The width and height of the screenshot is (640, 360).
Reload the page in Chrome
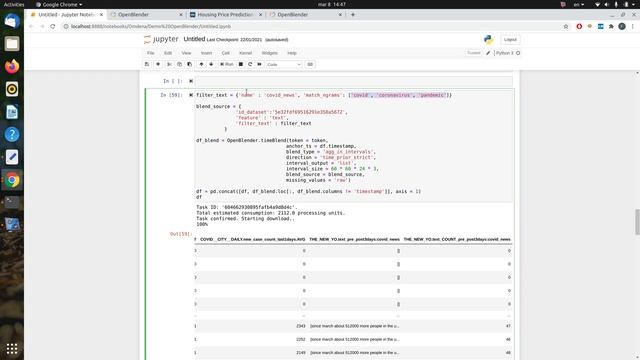(53, 26)
